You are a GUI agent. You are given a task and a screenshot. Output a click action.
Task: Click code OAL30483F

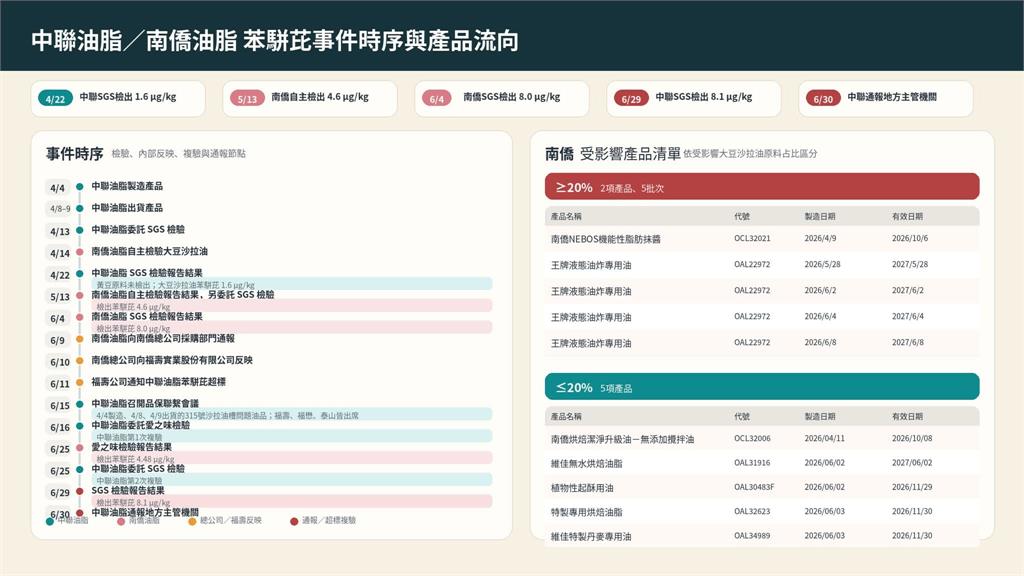754,487
